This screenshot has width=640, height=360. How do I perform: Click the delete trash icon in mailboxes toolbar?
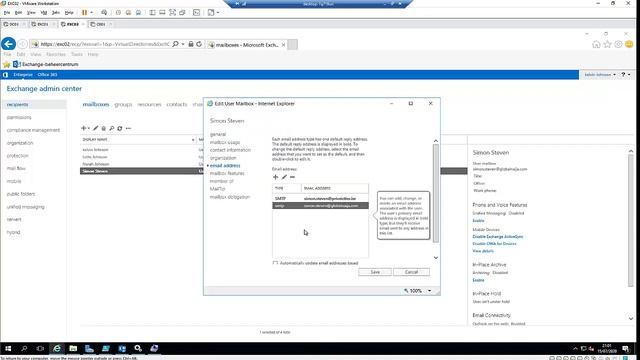104,128
